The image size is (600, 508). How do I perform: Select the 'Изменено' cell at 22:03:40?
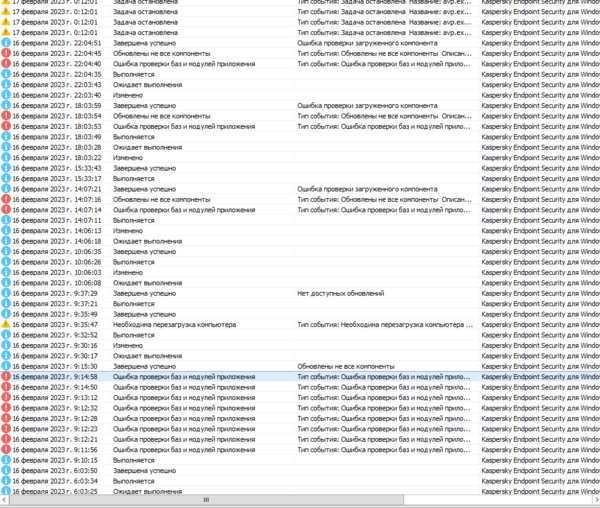(x=128, y=95)
